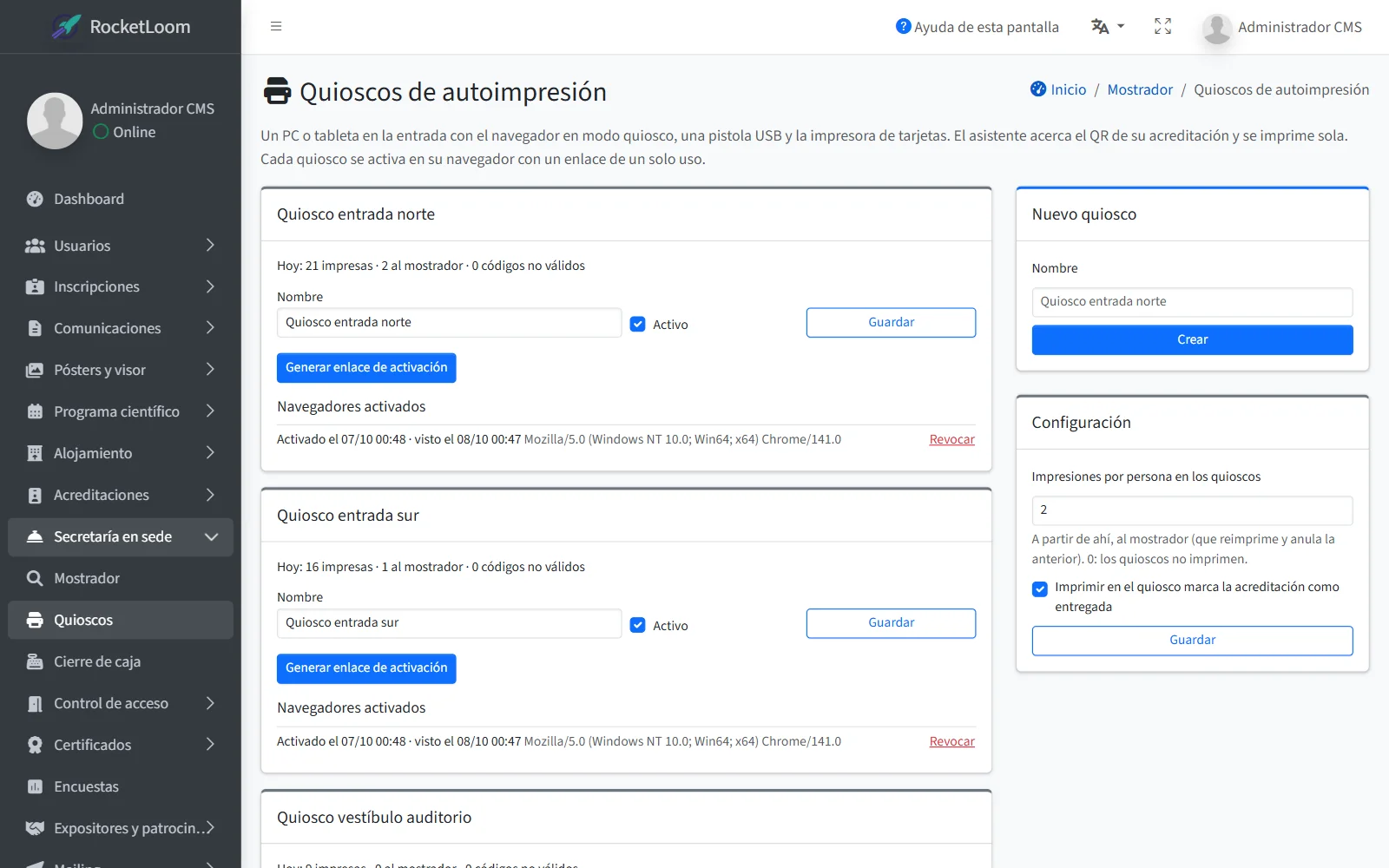This screenshot has height=868, width=1389.
Task: Toggle 'Imprimir en el quiosco marca' checkbox
Action: click(x=1040, y=589)
